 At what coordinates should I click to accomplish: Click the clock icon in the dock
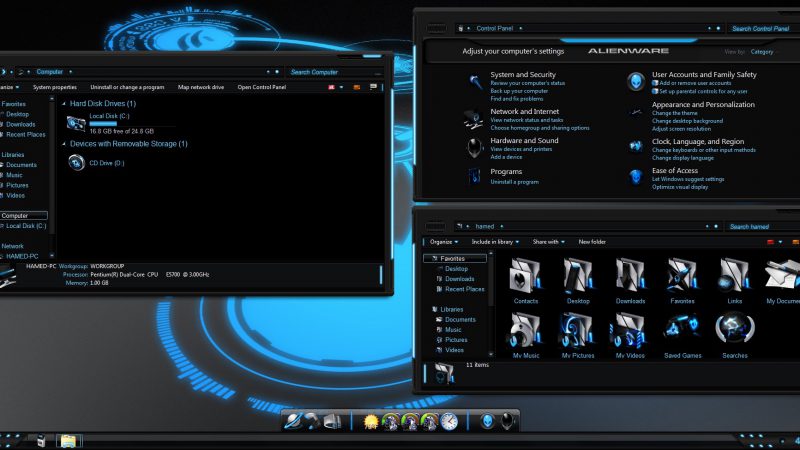(449, 421)
